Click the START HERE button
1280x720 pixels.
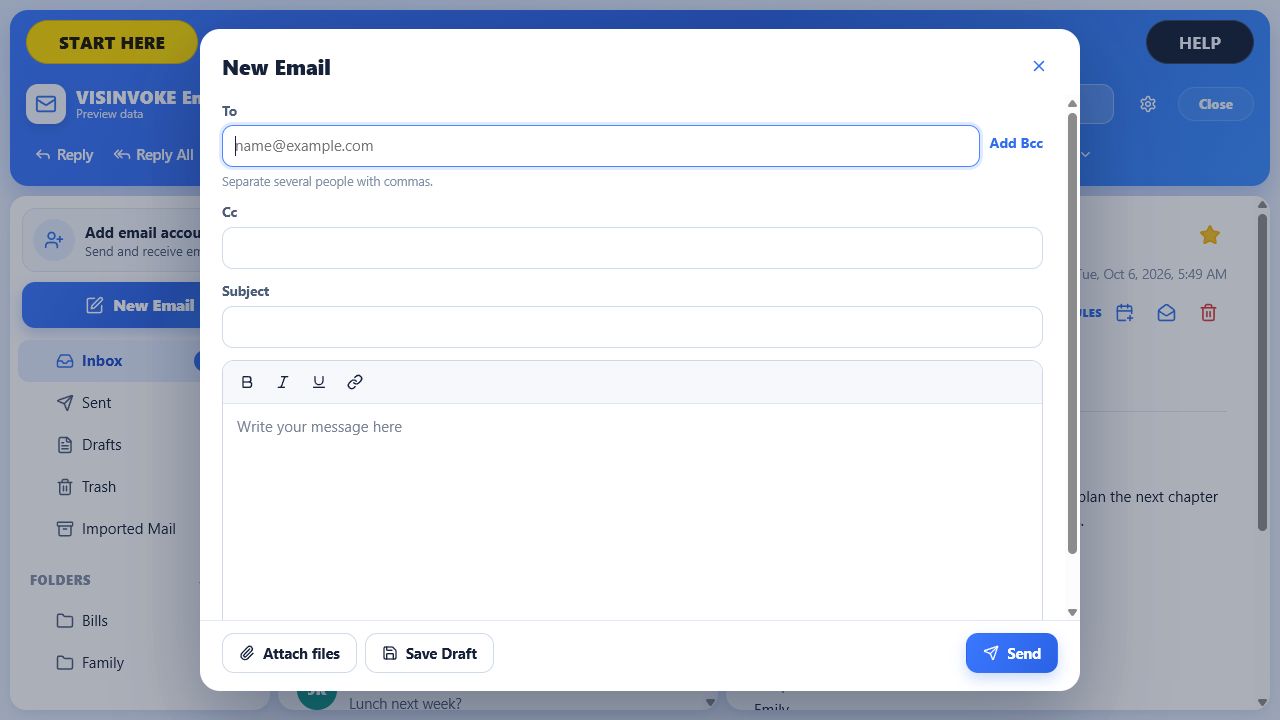click(112, 43)
